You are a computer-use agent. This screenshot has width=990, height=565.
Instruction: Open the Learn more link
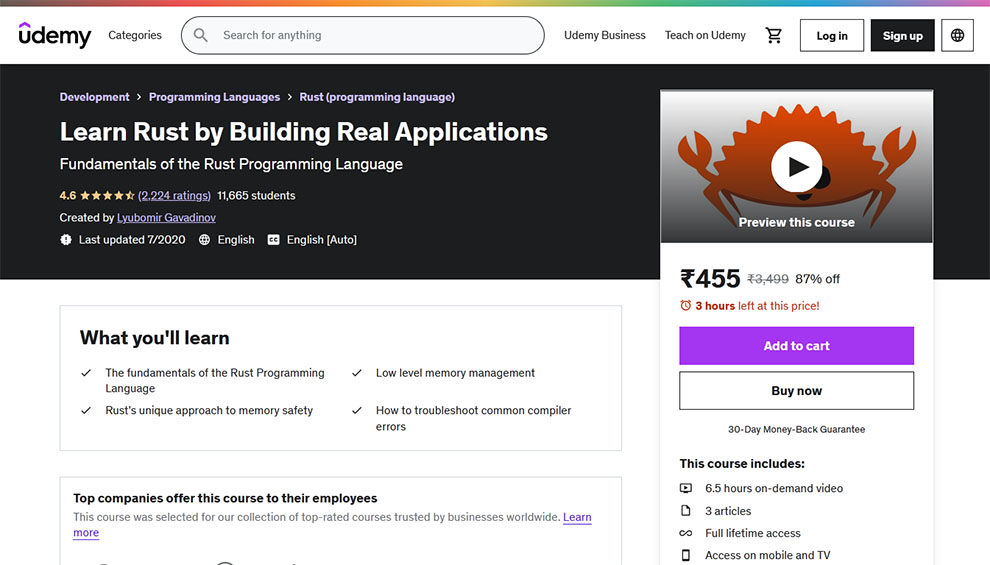point(577,517)
